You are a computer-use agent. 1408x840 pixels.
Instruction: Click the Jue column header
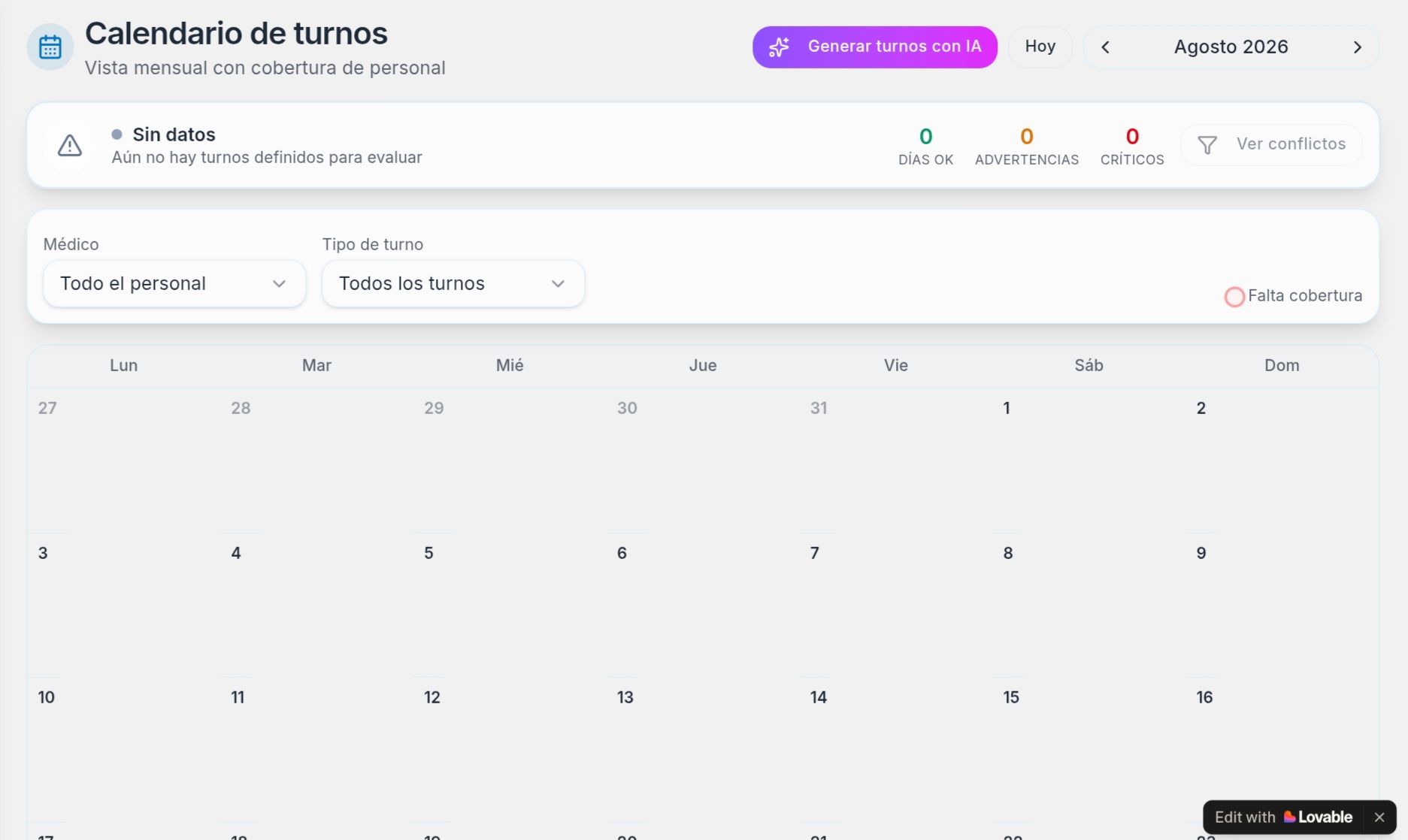click(x=703, y=366)
